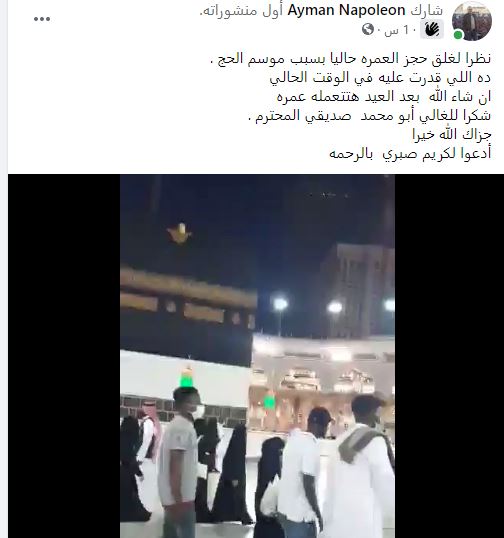Click the line ان شاء الله بعد العيد
This screenshot has height=538, width=504.
pyautogui.click(x=384, y=97)
